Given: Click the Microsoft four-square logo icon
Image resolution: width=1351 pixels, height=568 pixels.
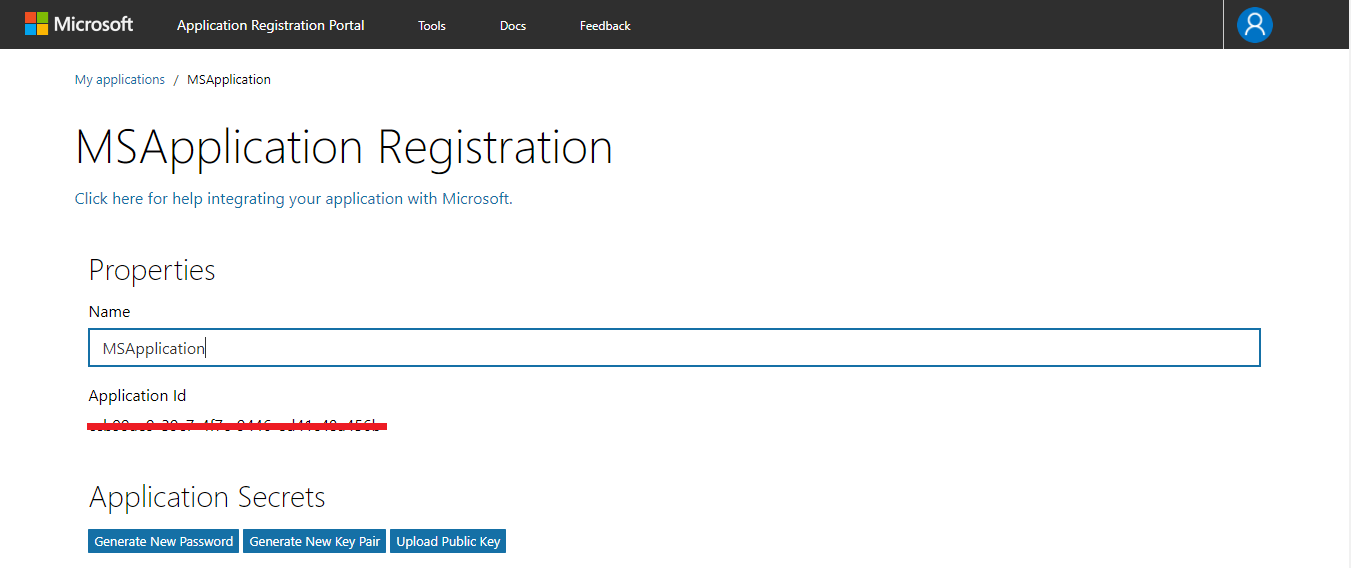Looking at the screenshot, I should point(36,24).
